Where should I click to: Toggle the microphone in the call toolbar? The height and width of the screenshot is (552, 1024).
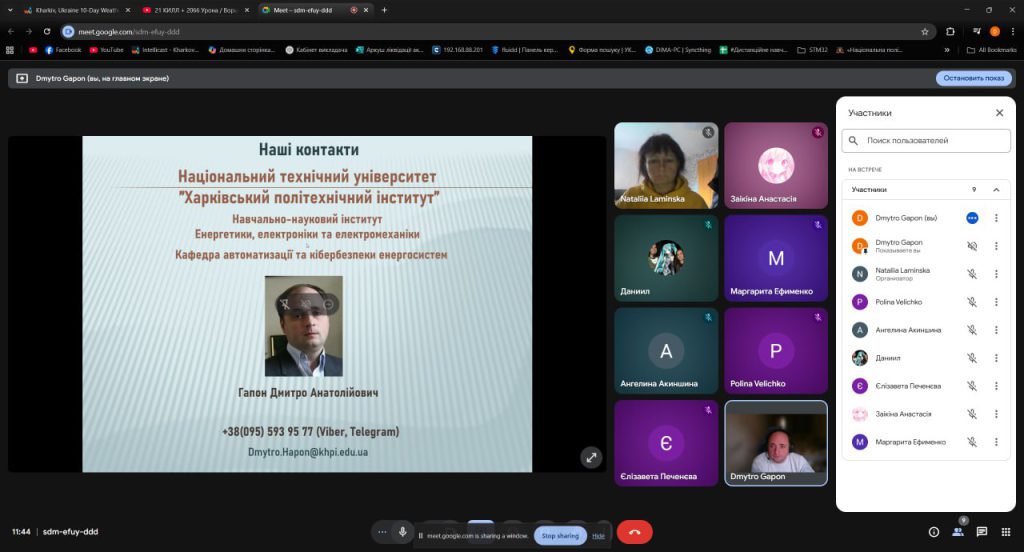[x=403, y=532]
